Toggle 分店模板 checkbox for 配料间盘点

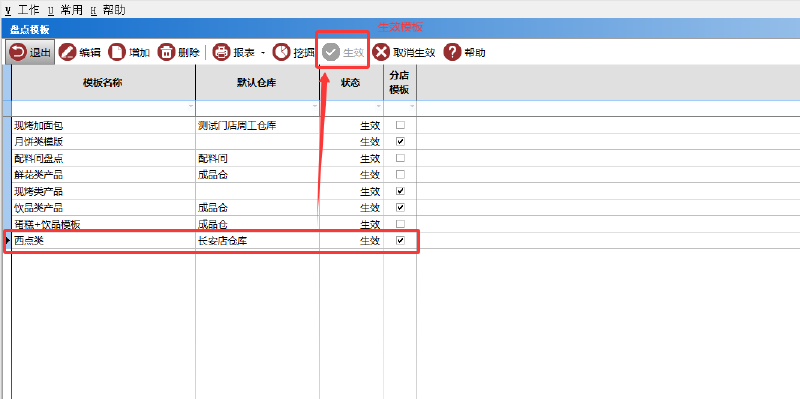point(401,158)
